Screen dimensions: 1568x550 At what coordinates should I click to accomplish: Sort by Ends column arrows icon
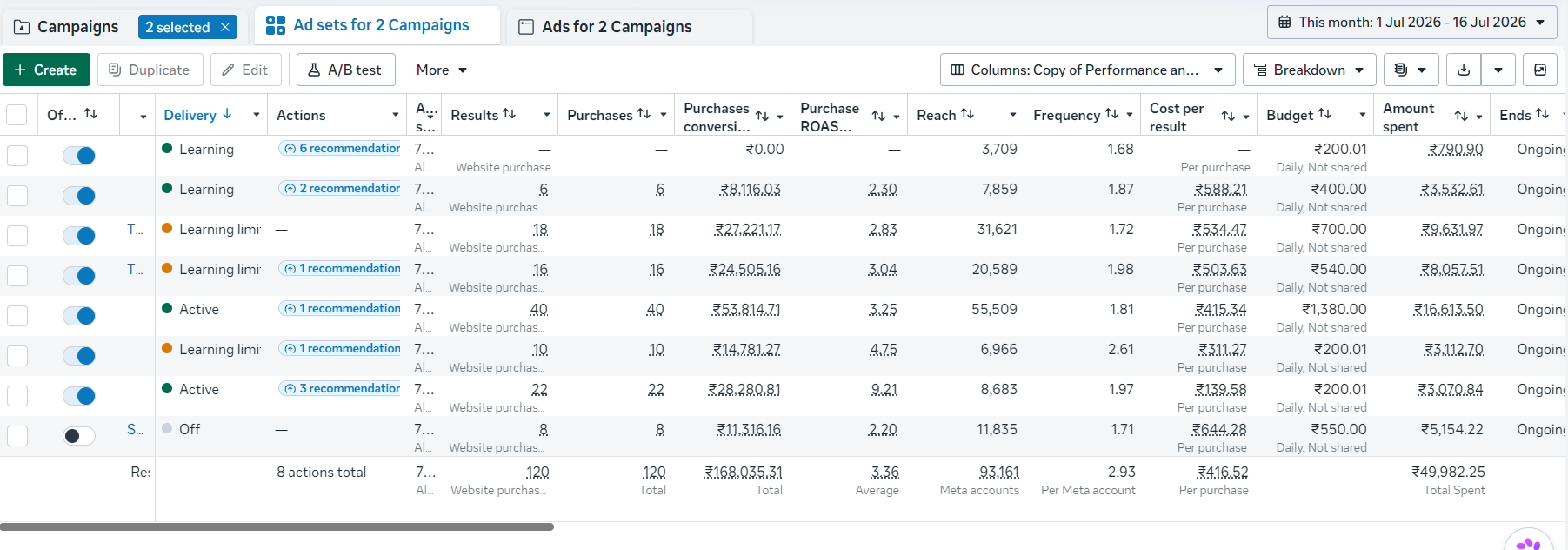[x=1542, y=114]
